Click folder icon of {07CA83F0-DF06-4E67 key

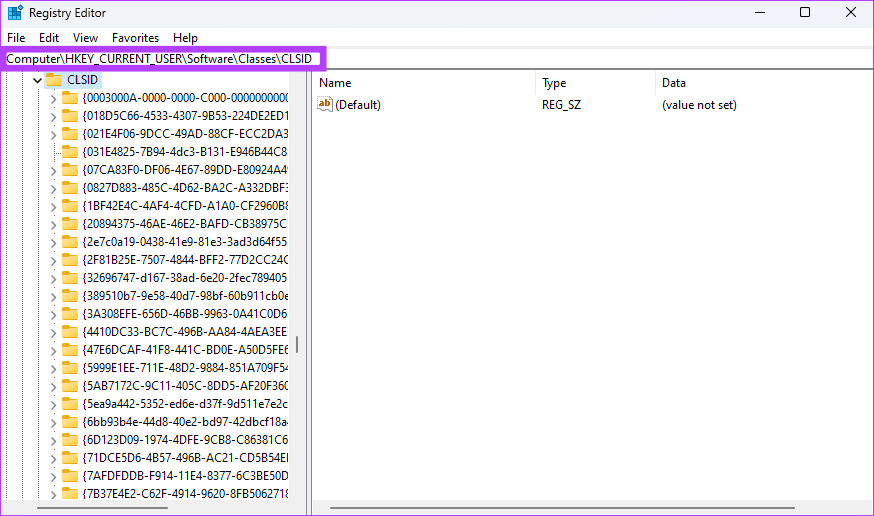(x=70, y=169)
